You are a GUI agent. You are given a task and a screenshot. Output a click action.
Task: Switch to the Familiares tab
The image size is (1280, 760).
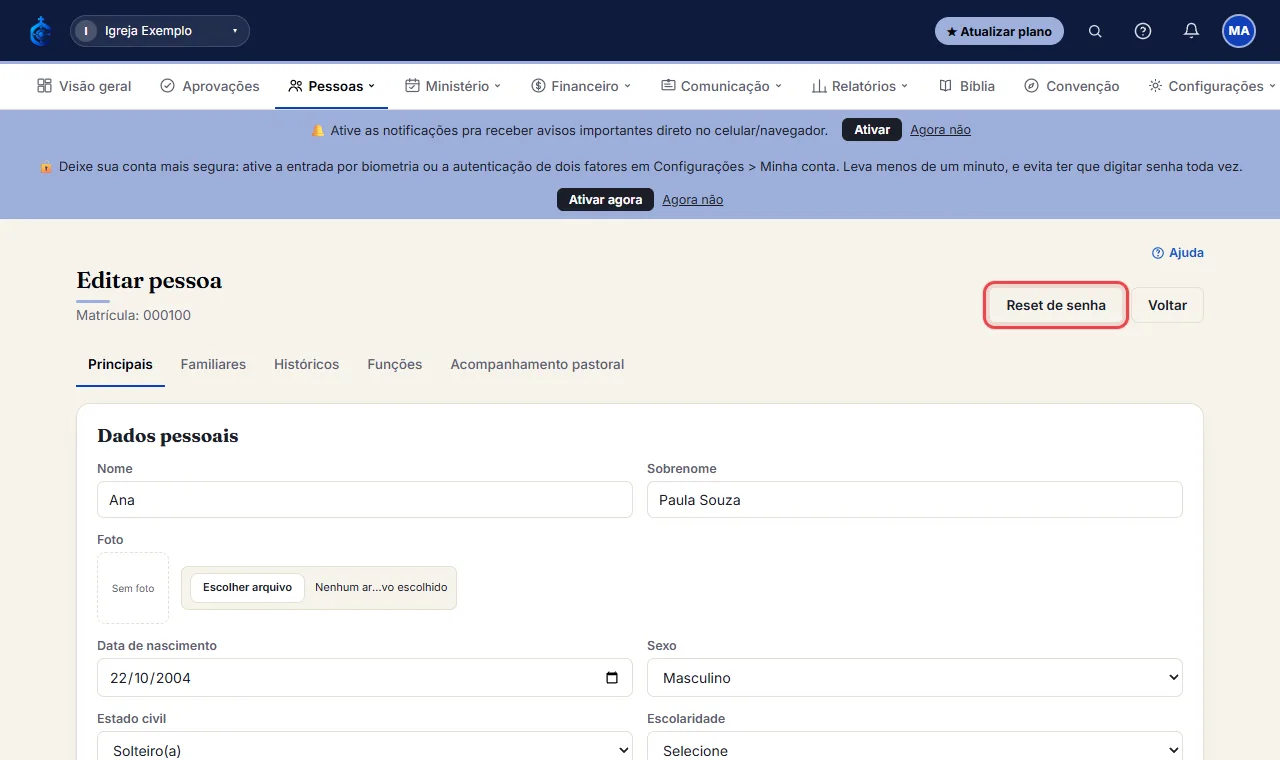pyautogui.click(x=213, y=364)
